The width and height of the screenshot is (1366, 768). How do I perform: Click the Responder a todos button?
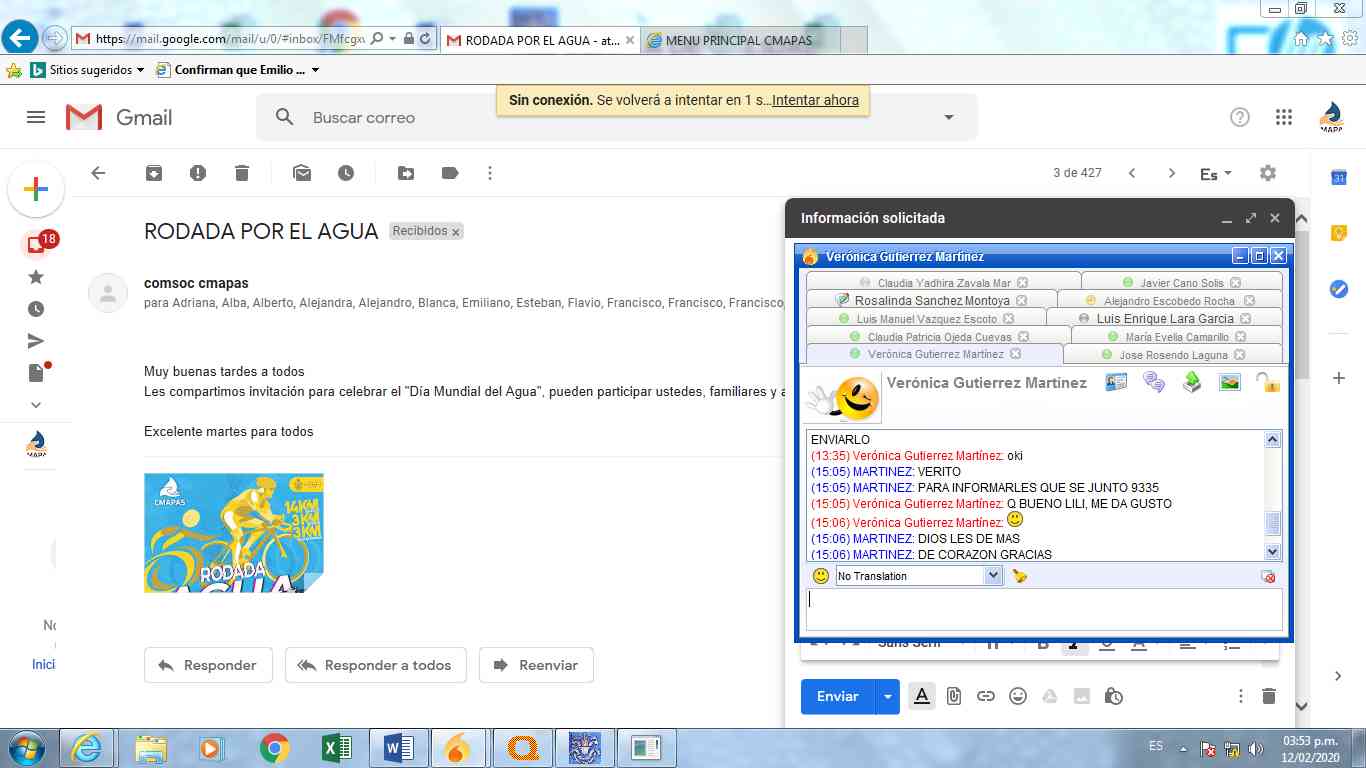point(376,665)
